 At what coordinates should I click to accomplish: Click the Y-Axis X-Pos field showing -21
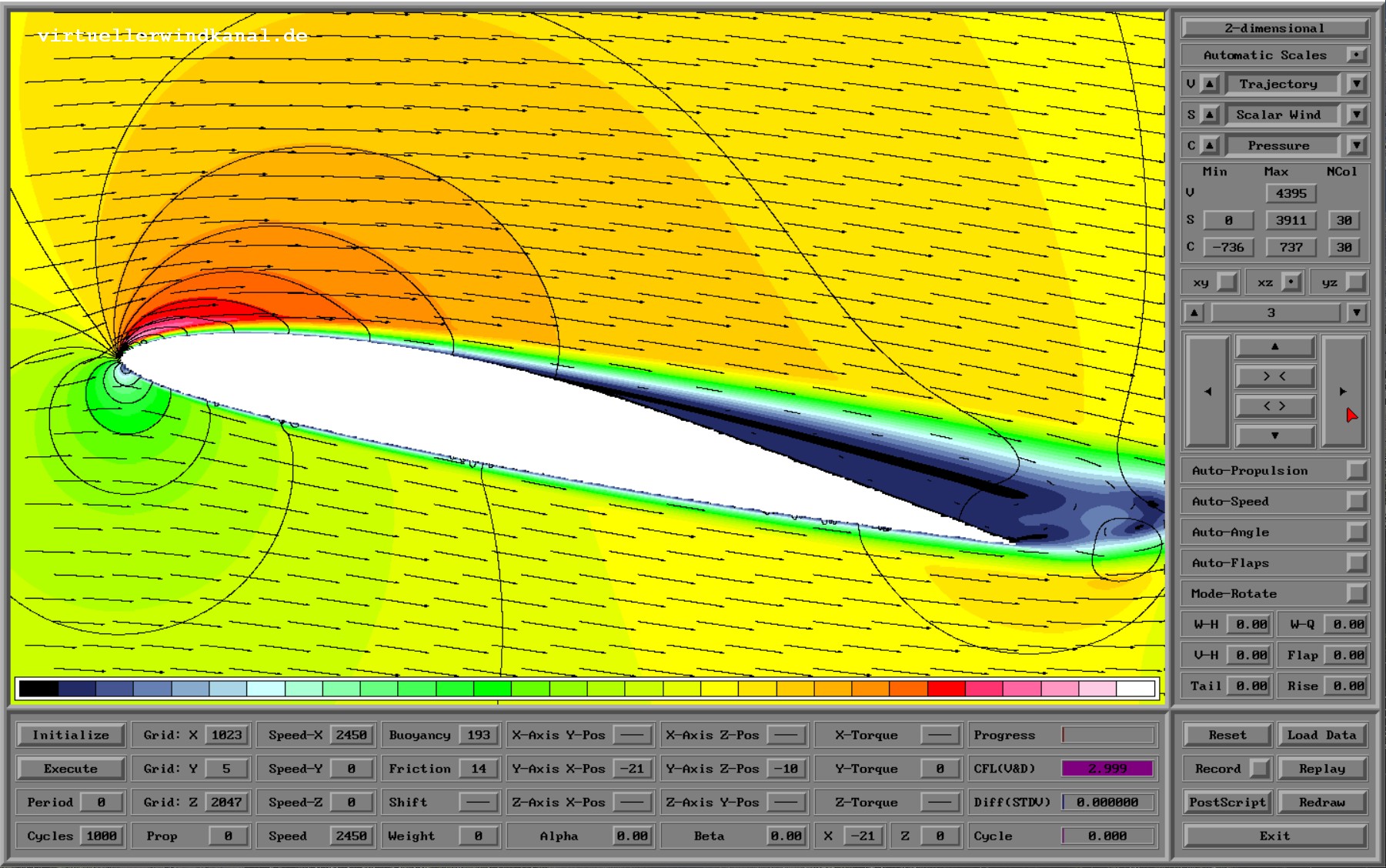point(632,768)
